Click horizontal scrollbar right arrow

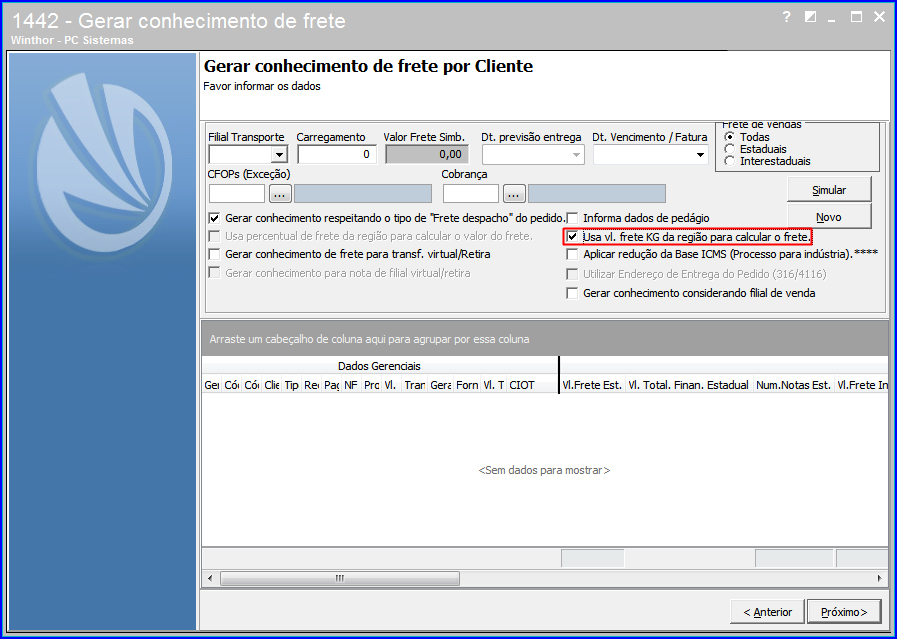tap(880, 578)
